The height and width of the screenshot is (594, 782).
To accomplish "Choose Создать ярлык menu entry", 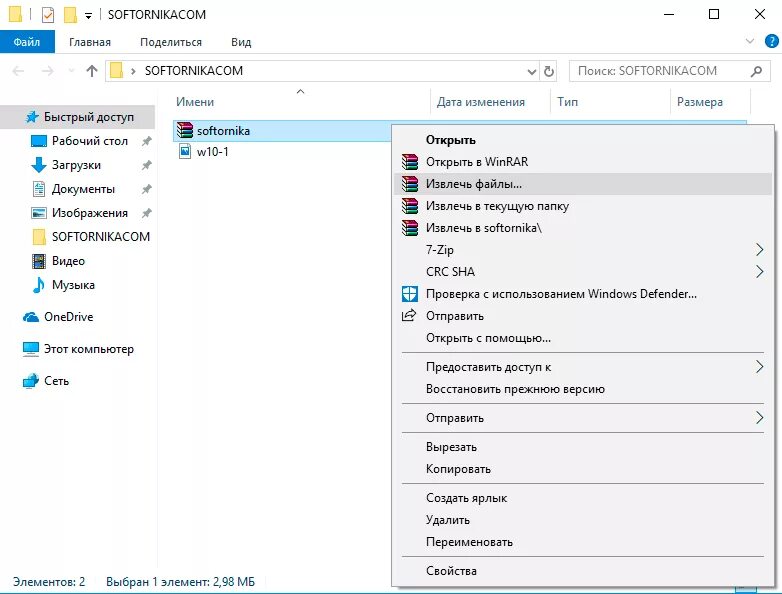I will click(583, 498).
